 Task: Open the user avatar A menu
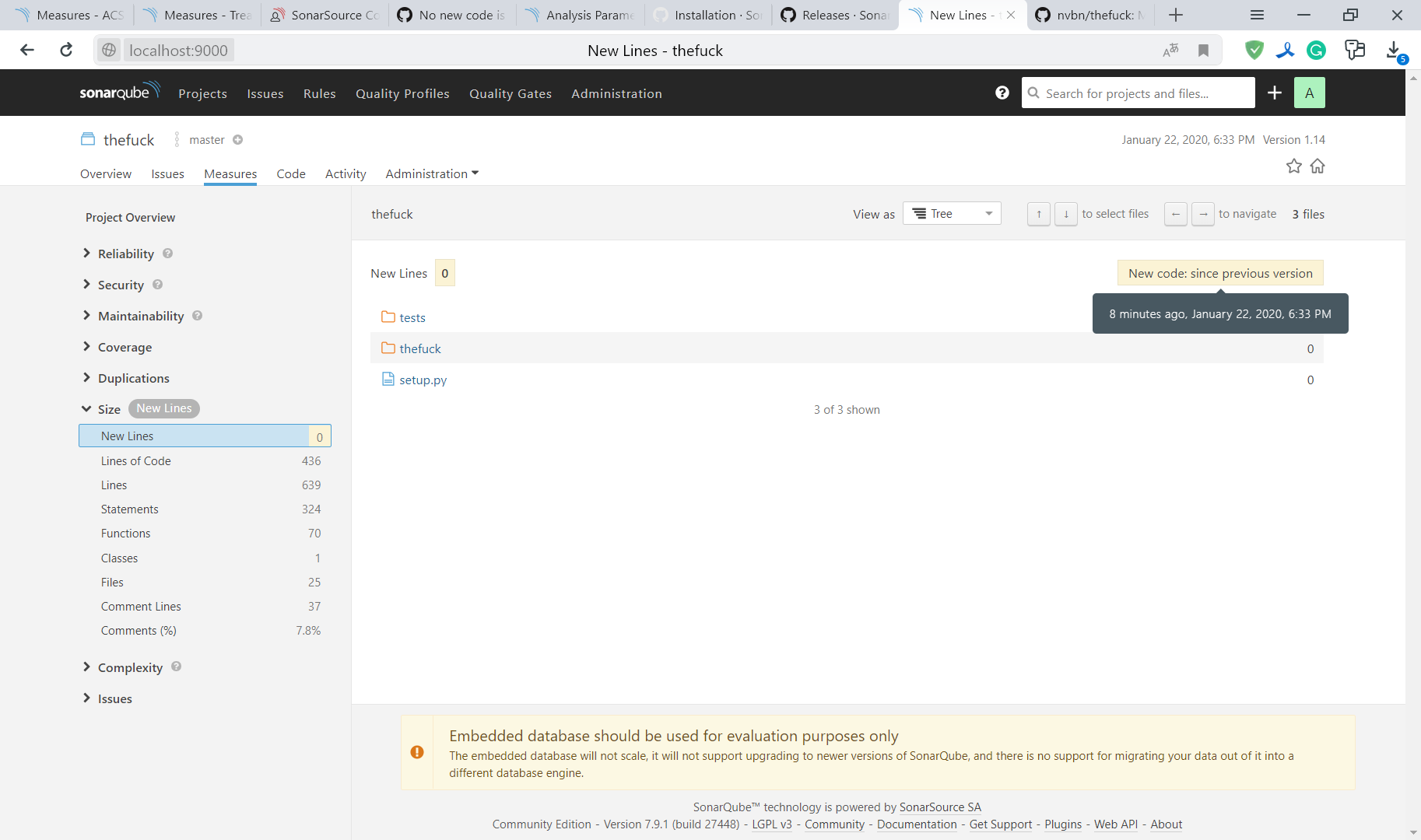pos(1309,93)
